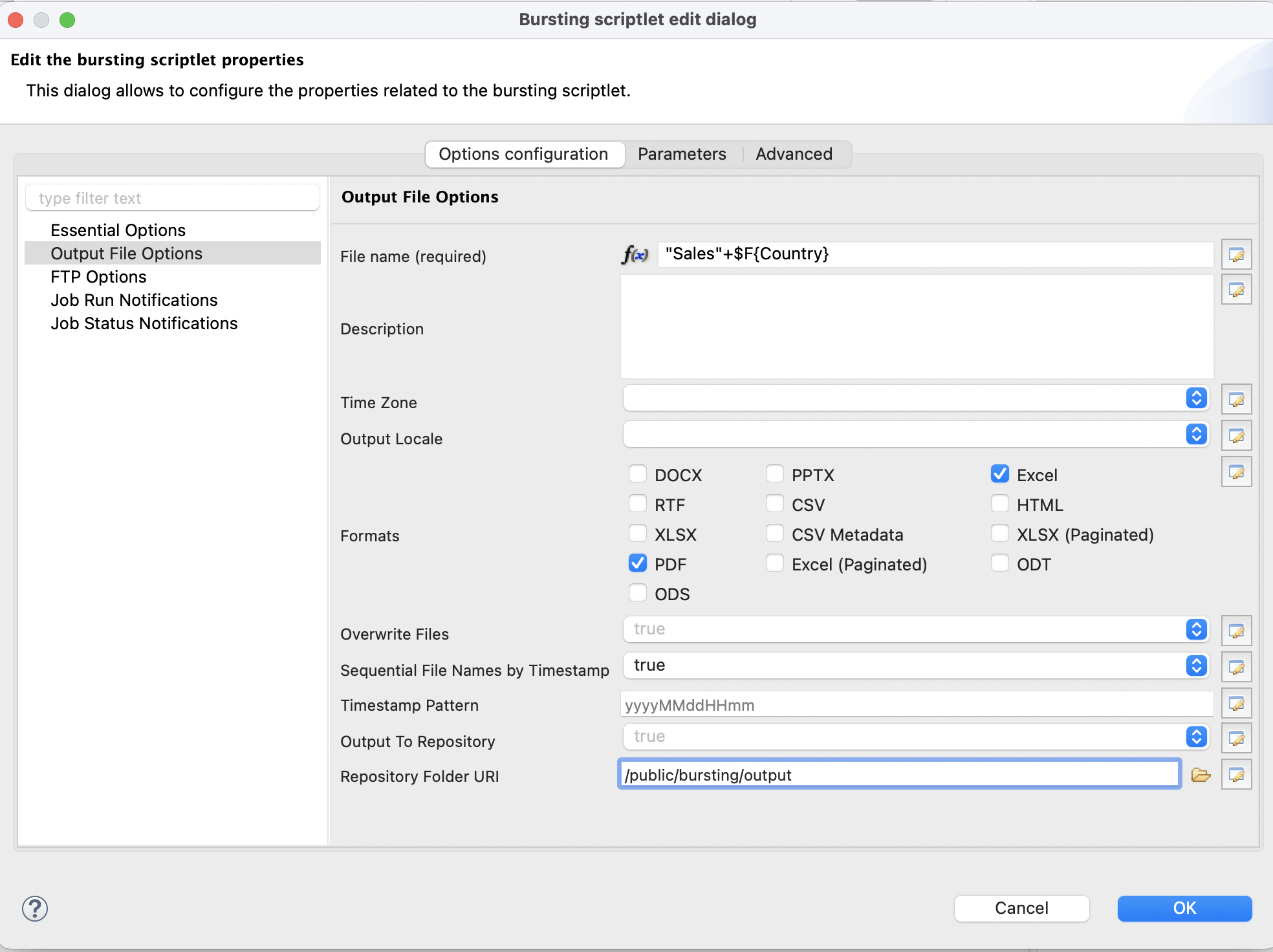This screenshot has height=952, width=1273.
Task: Click edit icon beside Description box
Action: (x=1236, y=290)
